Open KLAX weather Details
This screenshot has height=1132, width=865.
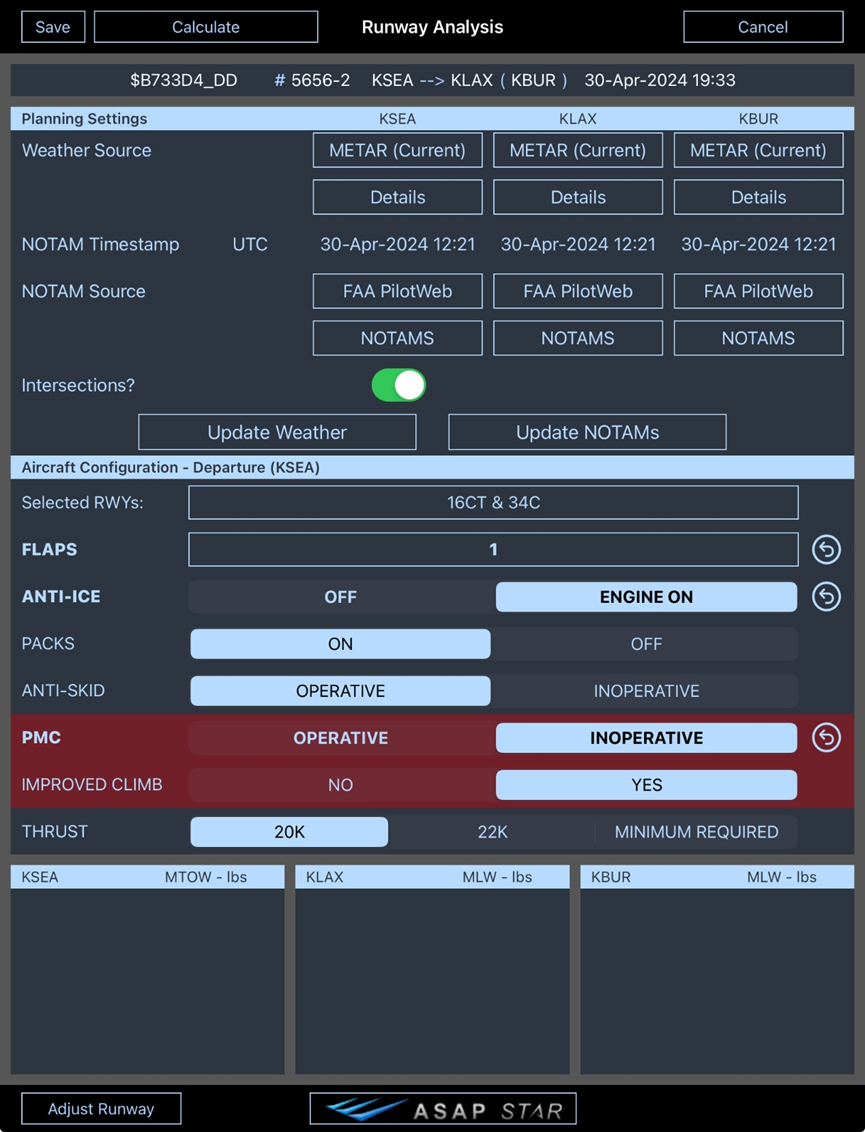pos(578,197)
